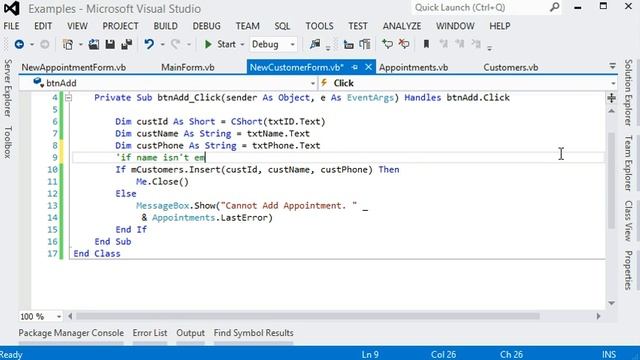
Task: Open the Package Manager Console tab
Action: click(71, 333)
